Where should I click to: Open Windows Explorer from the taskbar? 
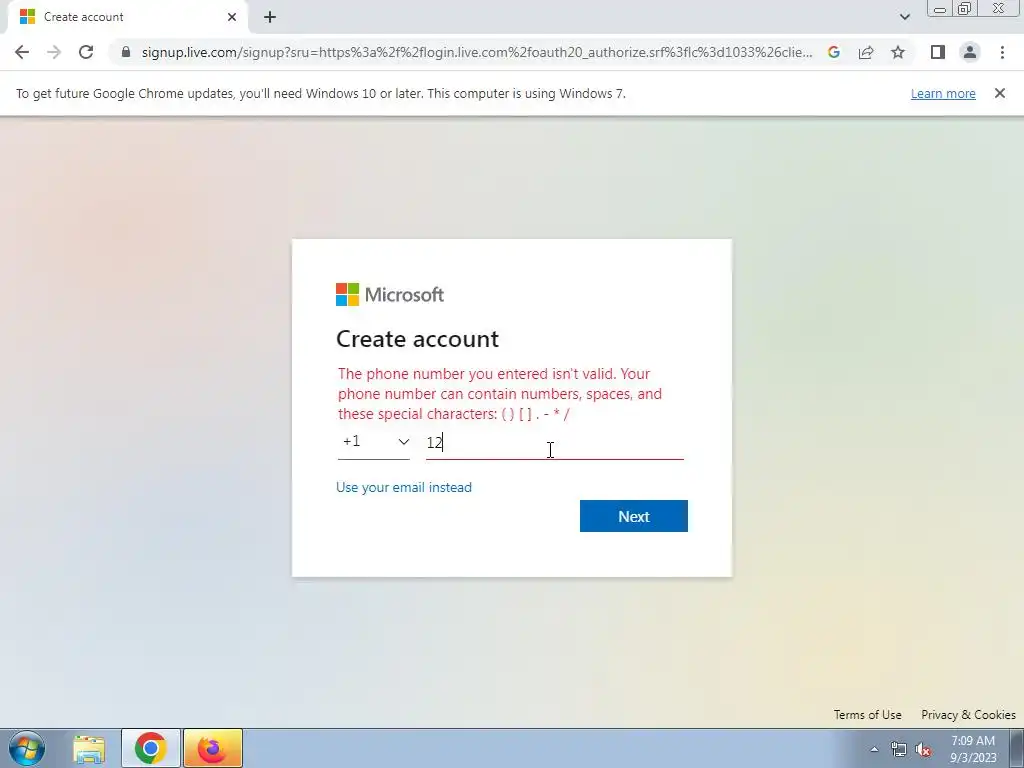click(x=89, y=748)
